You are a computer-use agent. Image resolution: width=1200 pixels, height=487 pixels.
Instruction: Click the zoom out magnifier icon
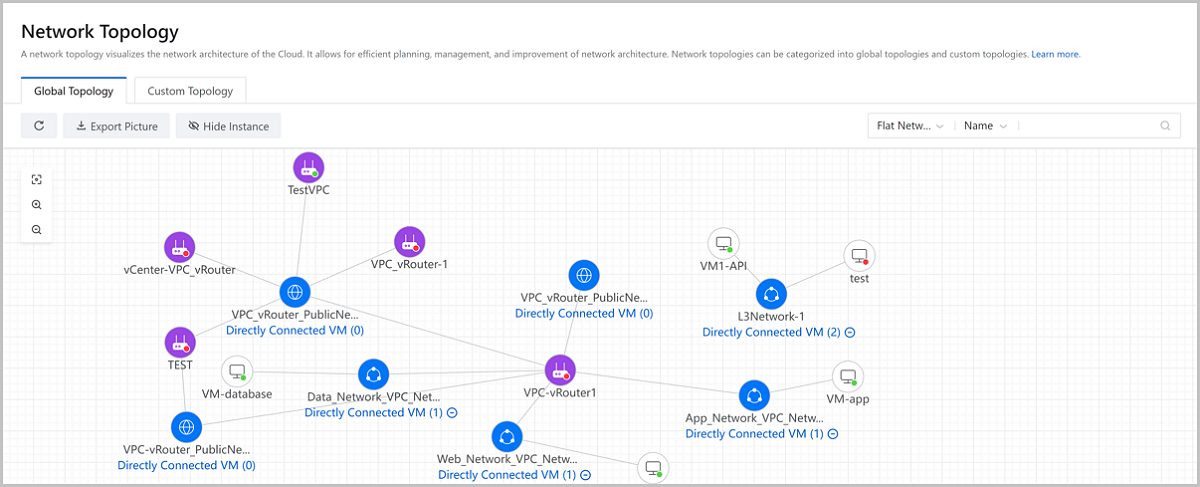point(37,230)
